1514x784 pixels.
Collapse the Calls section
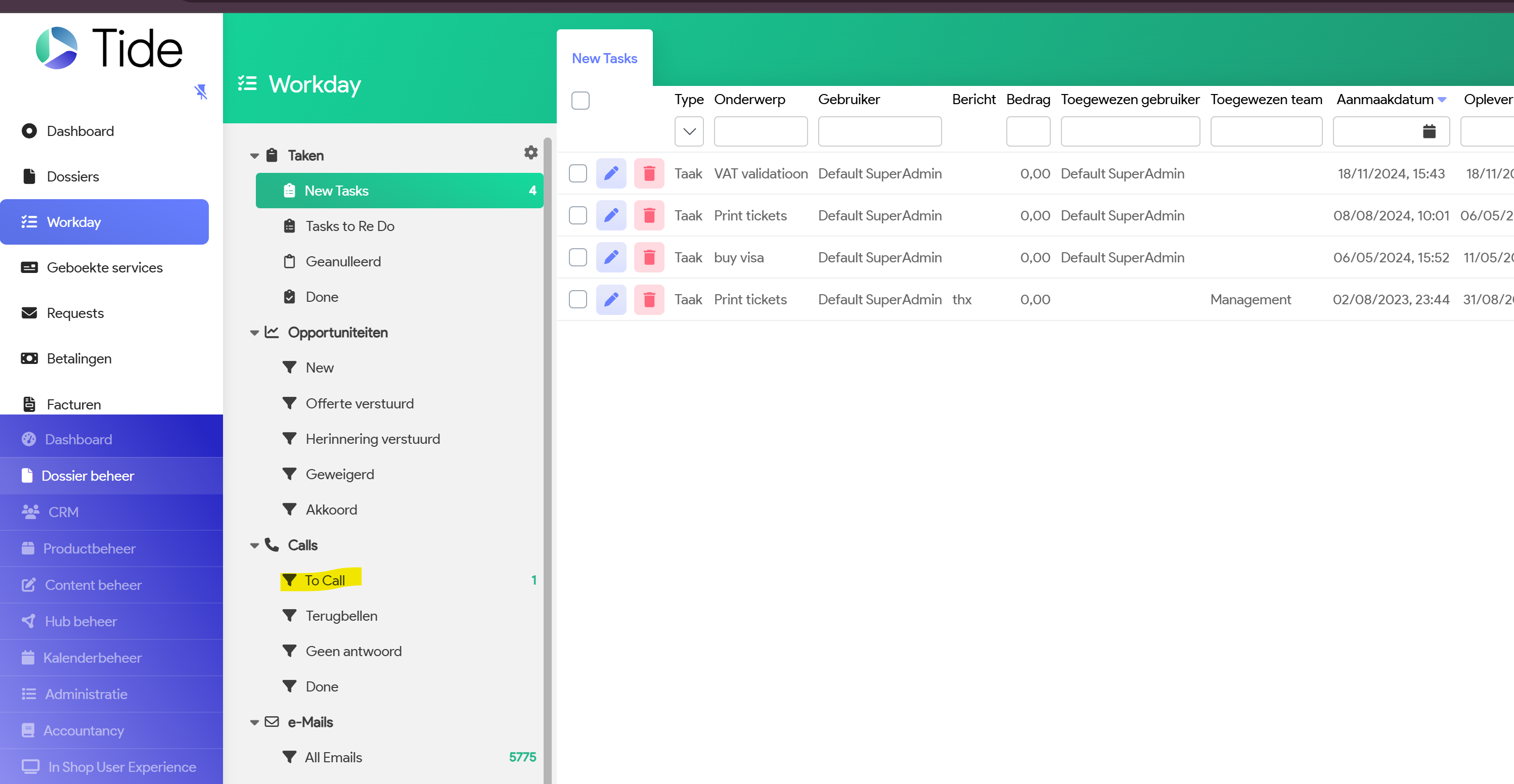click(x=254, y=545)
